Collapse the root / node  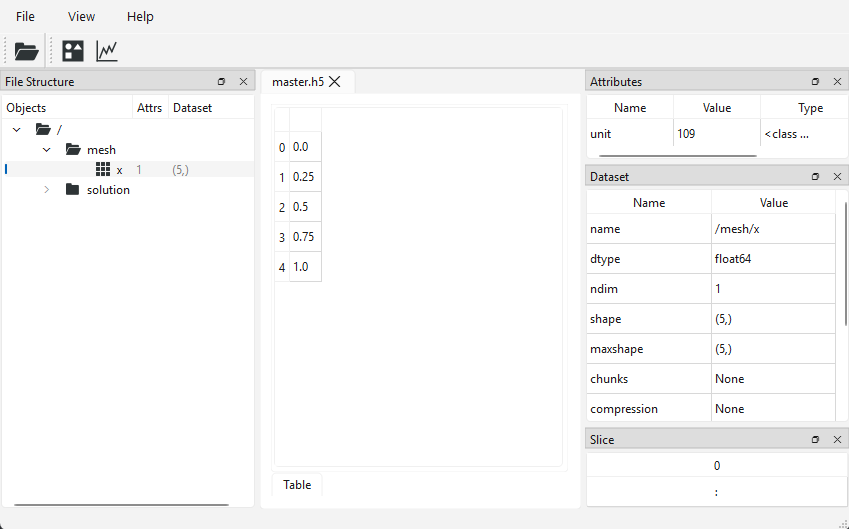[17, 129]
